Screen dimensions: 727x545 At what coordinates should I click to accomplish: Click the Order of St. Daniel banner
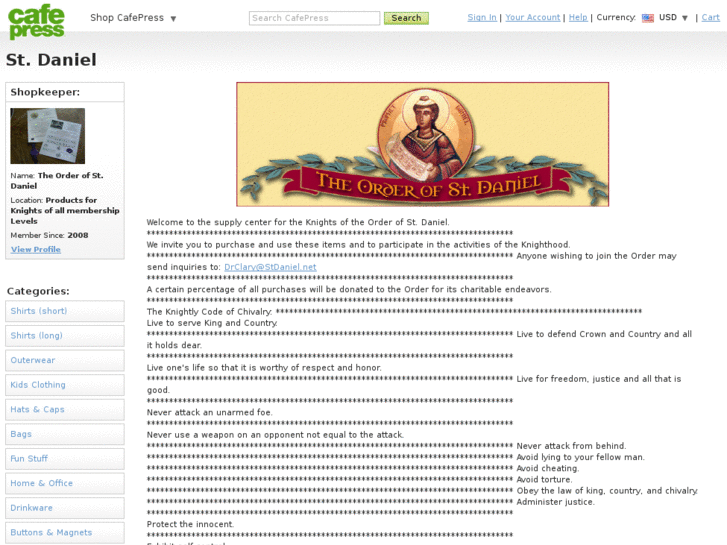click(x=422, y=144)
